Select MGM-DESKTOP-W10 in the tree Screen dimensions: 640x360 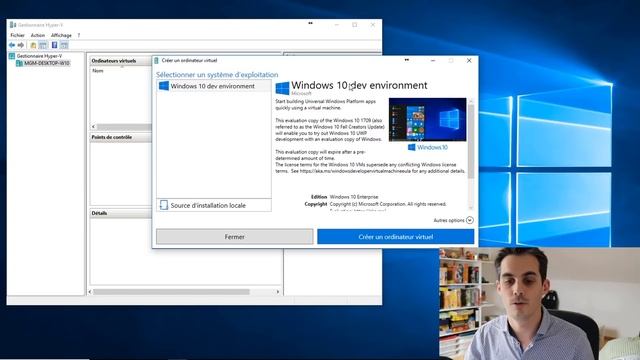tap(47, 63)
